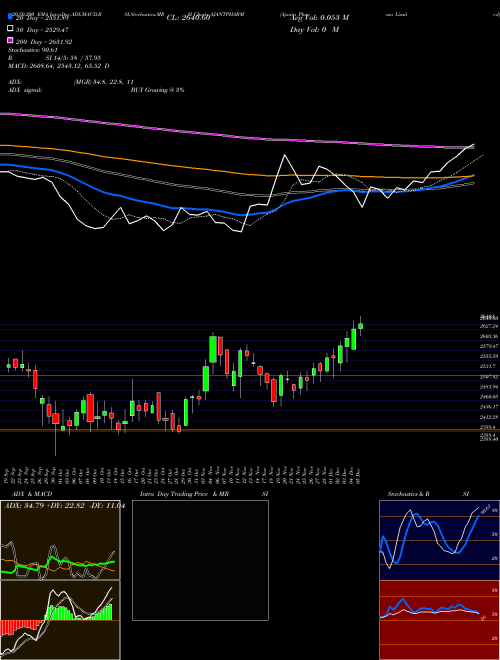The height and width of the screenshot is (660, 500).
Task: Click the 'Stochastics & R' panel title
Action: pyautogui.click(x=408, y=494)
